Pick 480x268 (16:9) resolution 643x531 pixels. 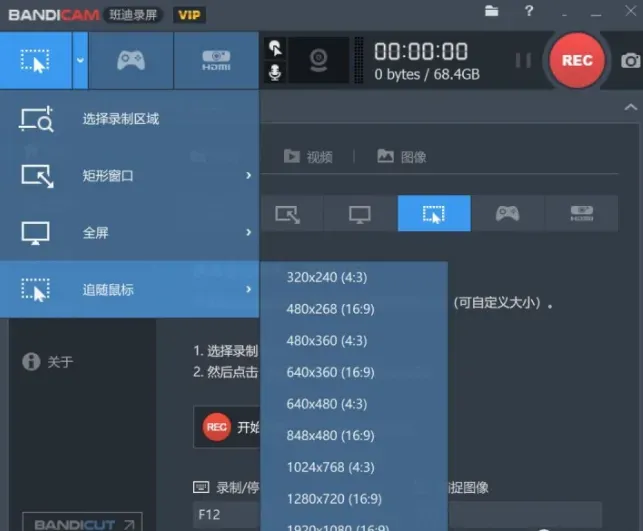coord(354,309)
